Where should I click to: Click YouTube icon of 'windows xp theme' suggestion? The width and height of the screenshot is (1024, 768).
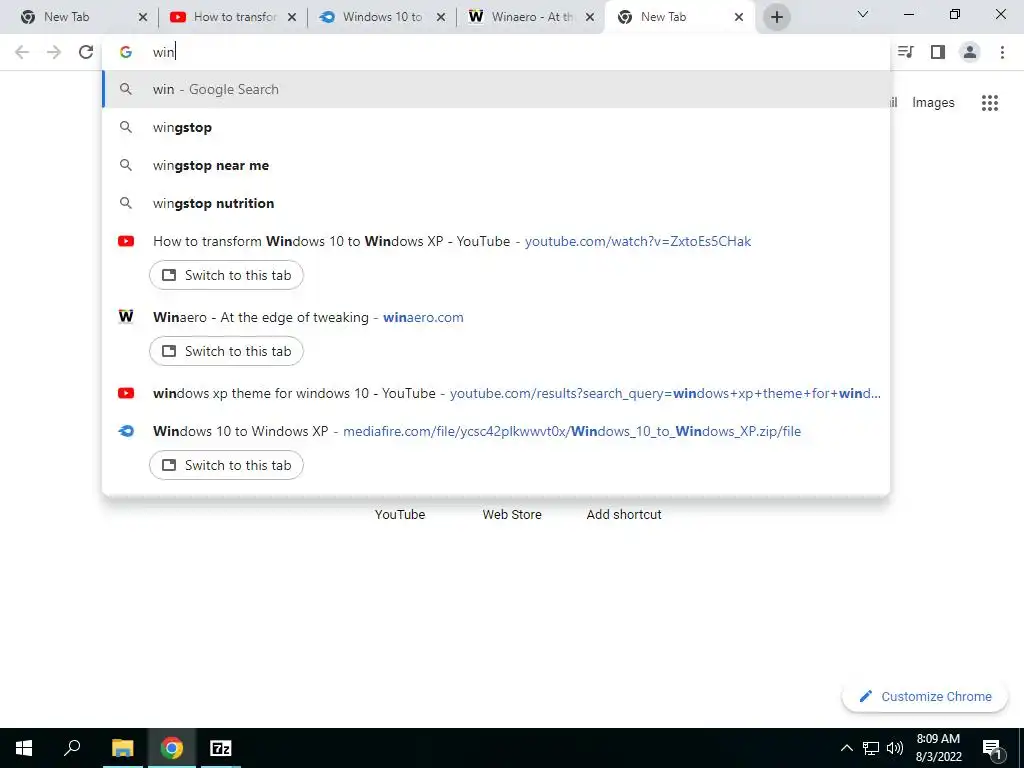pyautogui.click(x=126, y=393)
